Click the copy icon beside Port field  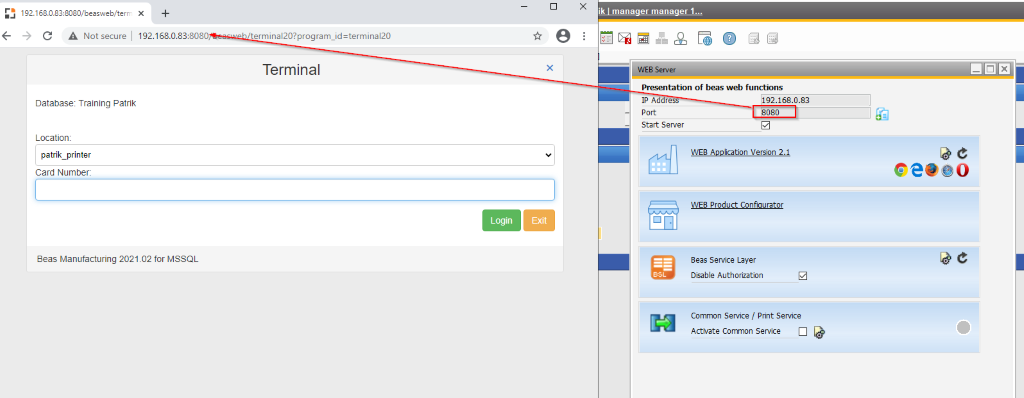[x=882, y=114]
